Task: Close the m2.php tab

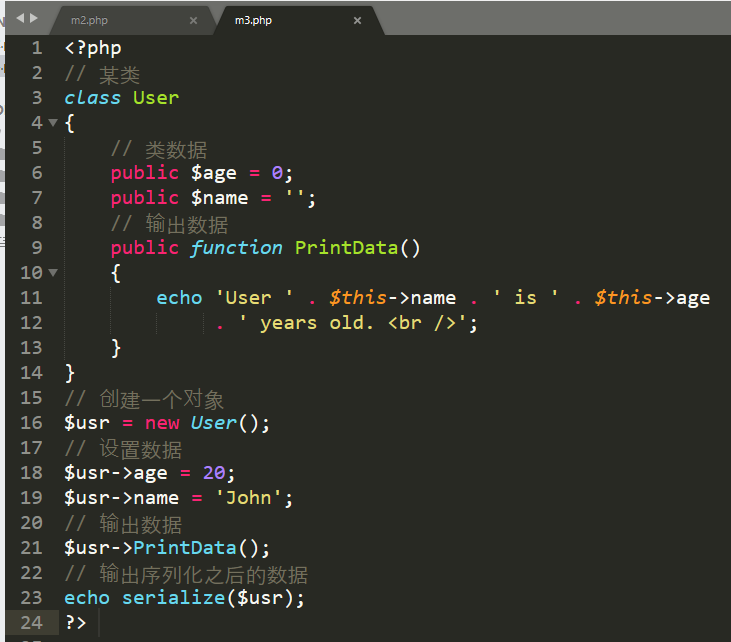Action: tap(193, 20)
